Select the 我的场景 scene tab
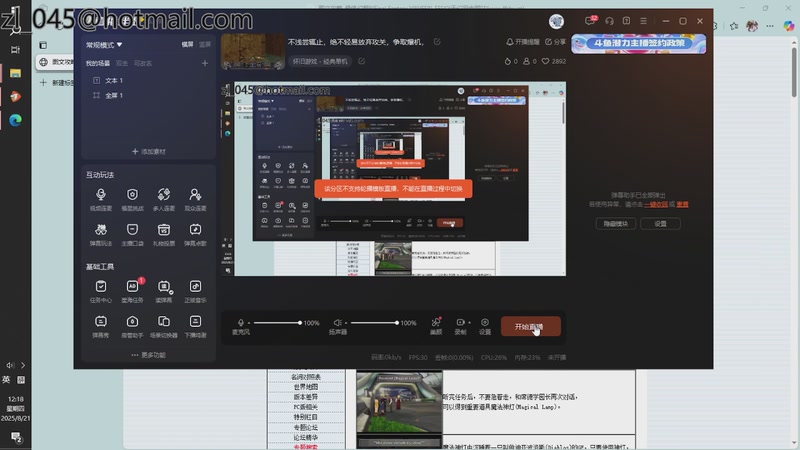800x450 pixels. [x=97, y=63]
